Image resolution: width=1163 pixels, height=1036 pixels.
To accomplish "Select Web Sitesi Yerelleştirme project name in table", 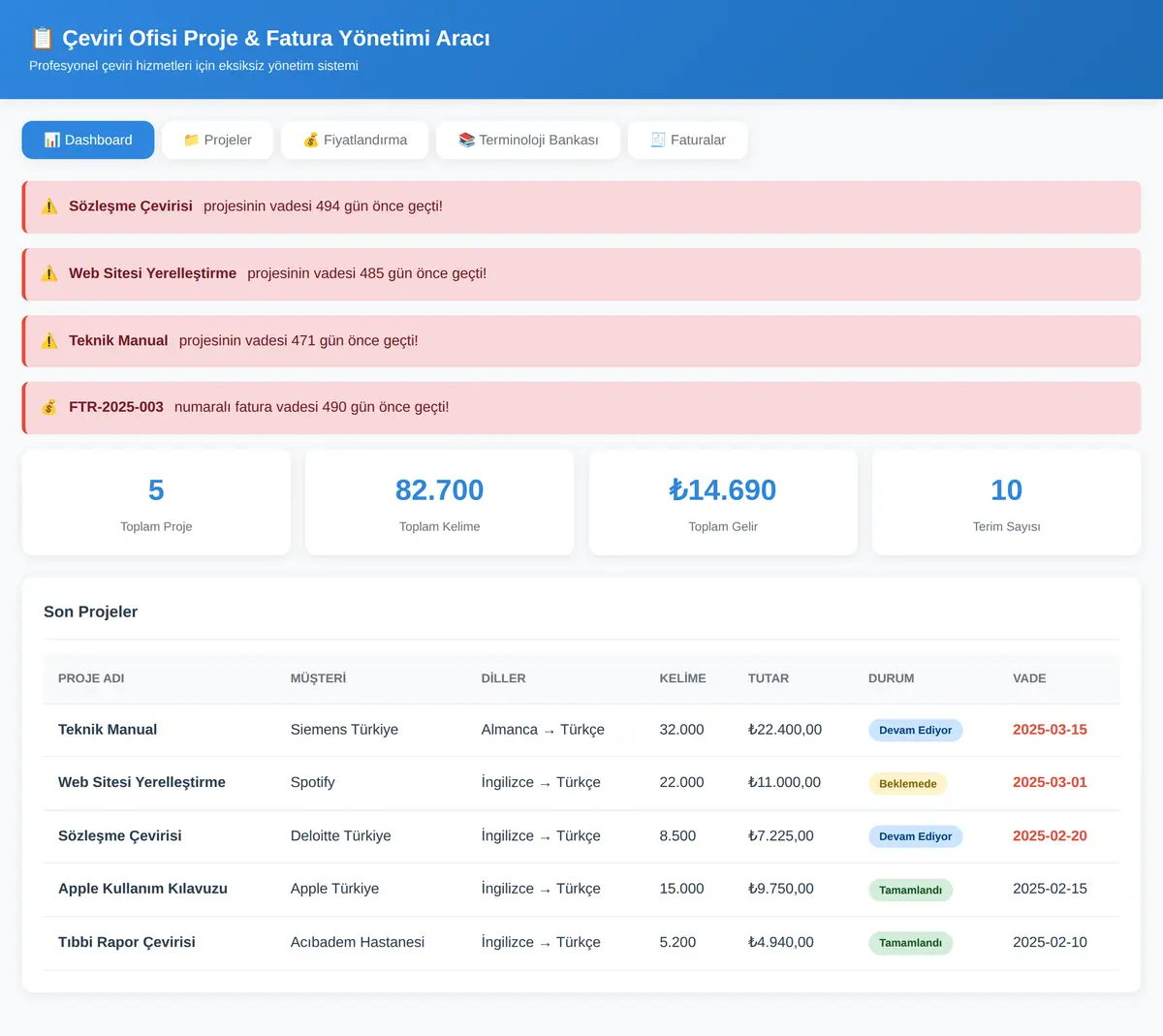I will coord(141,782).
